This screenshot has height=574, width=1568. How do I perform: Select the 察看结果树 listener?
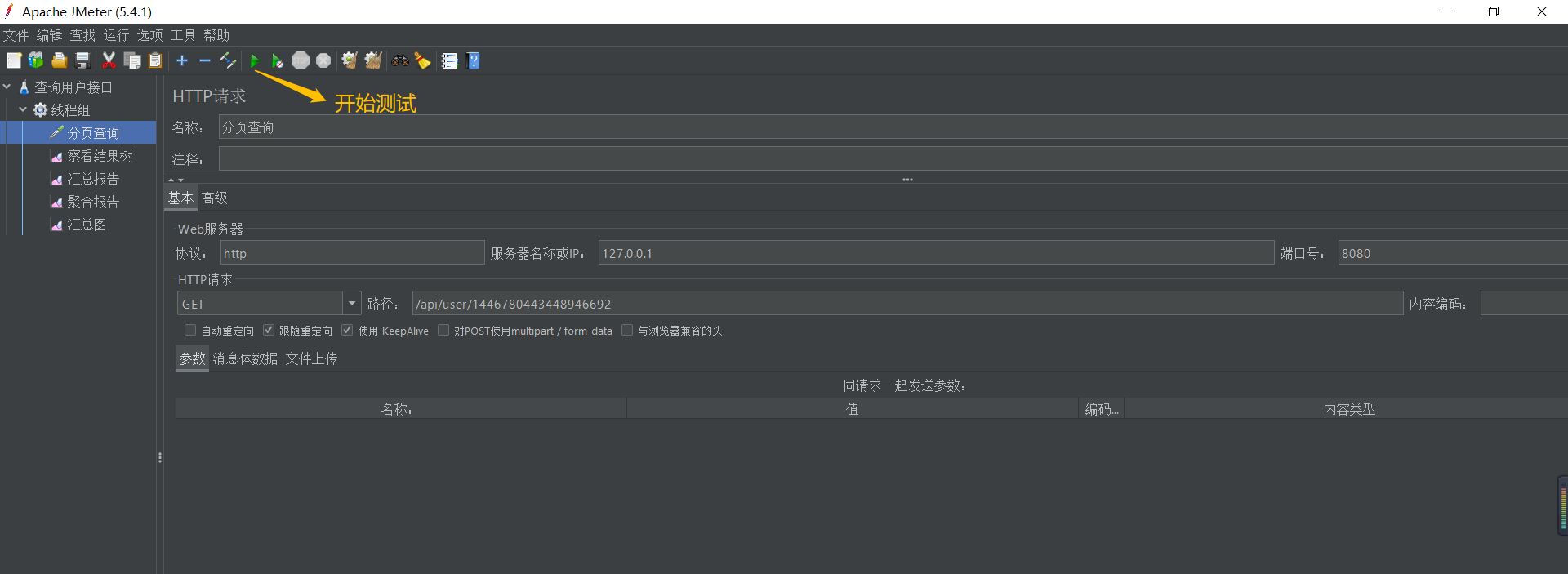(100, 155)
